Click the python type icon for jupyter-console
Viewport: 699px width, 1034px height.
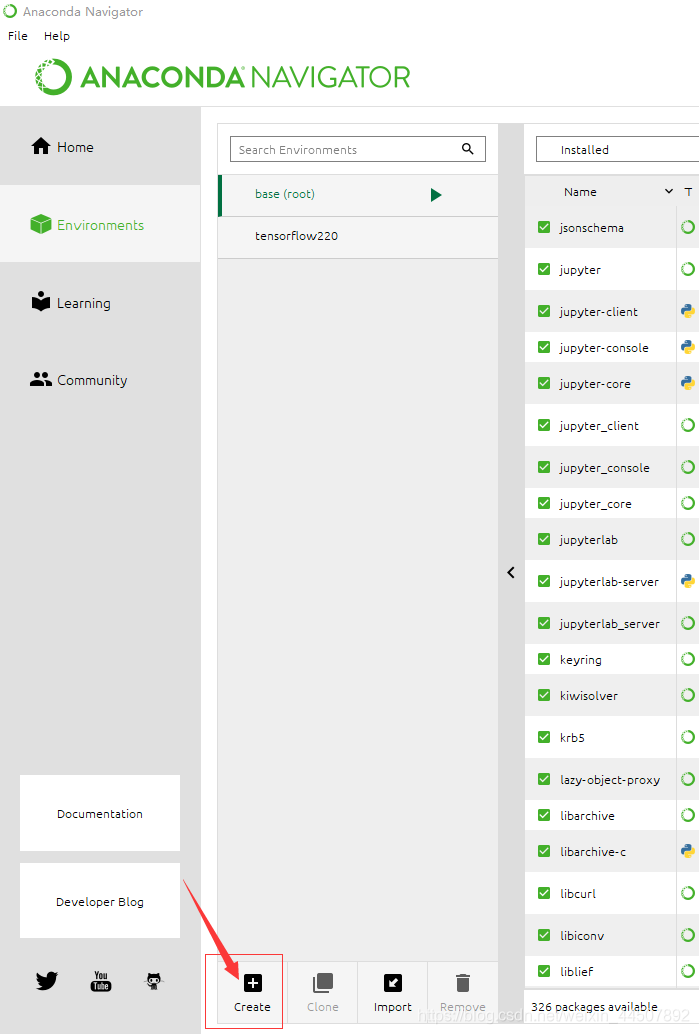688,347
